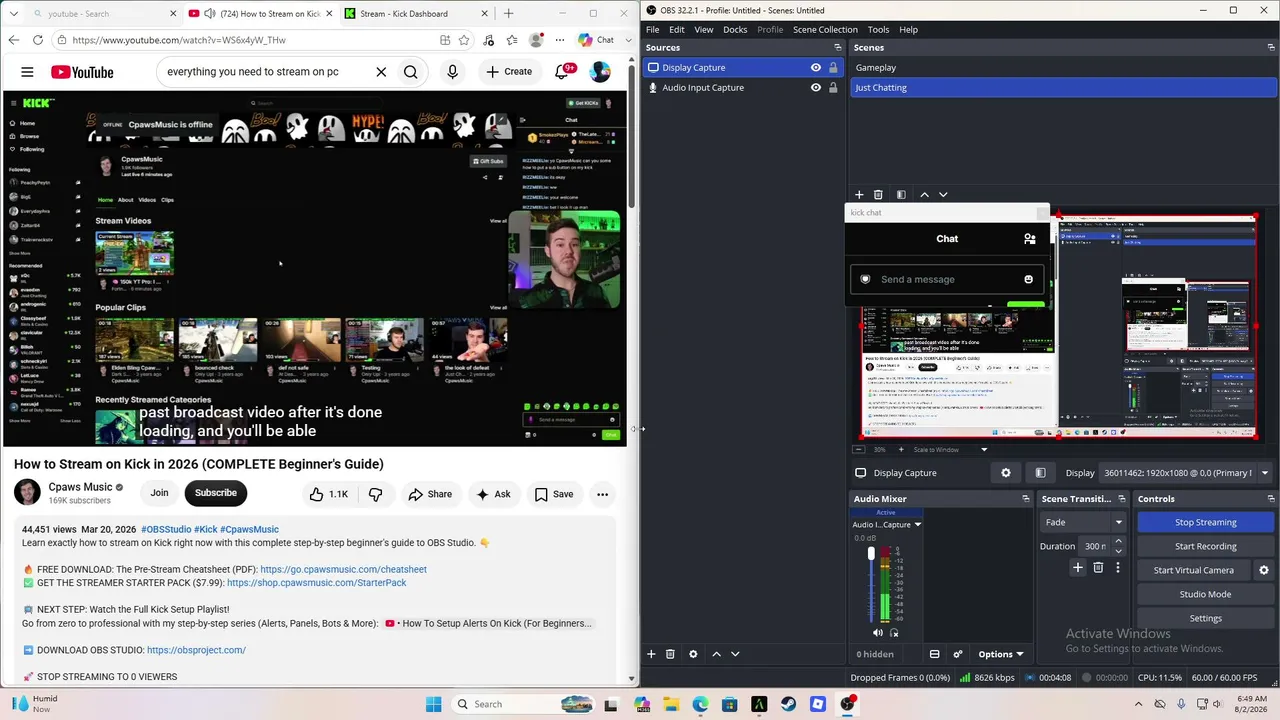Open YouTube notifications bell
Screen dimensions: 1280x720
(x=562, y=72)
